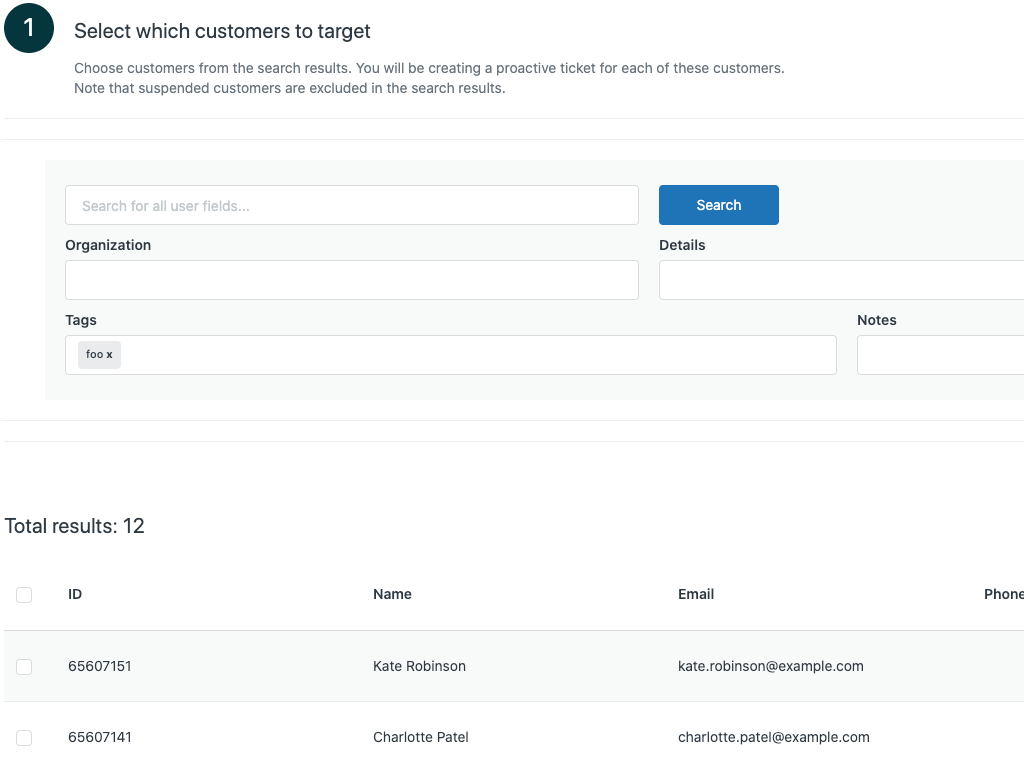Toggle the select-all checkbox in table header
The width and height of the screenshot is (1024, 768).
[24, 595]
